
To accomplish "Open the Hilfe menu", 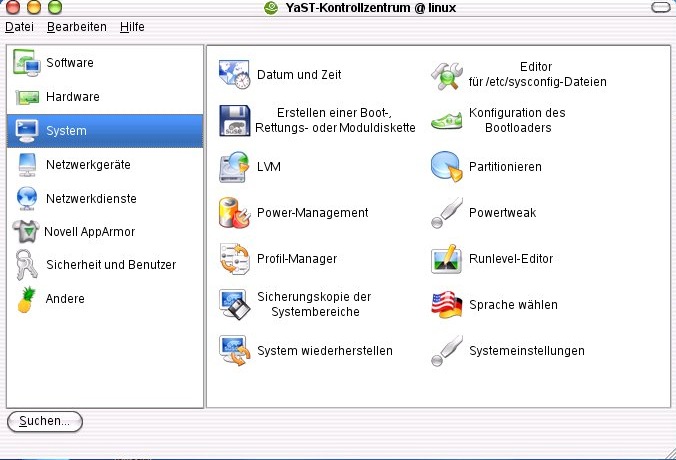I will coord(132,27).
